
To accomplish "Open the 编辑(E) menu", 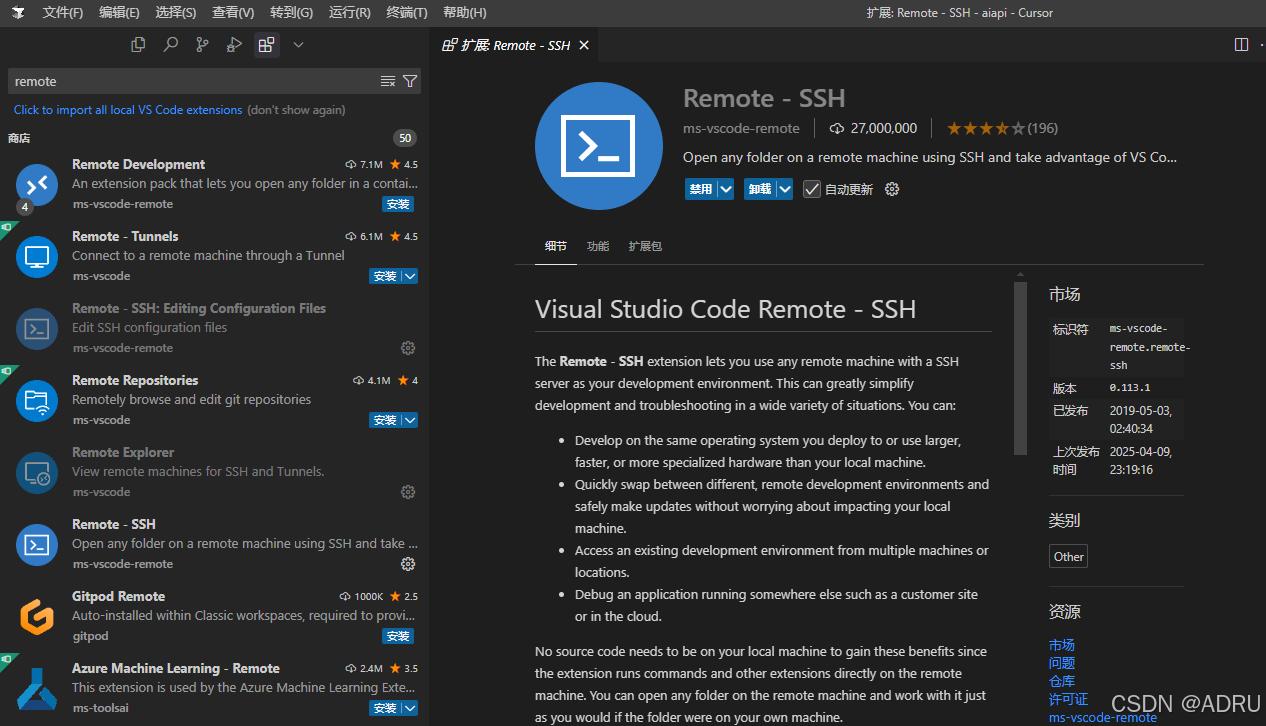I will click(x=119, y=13).
